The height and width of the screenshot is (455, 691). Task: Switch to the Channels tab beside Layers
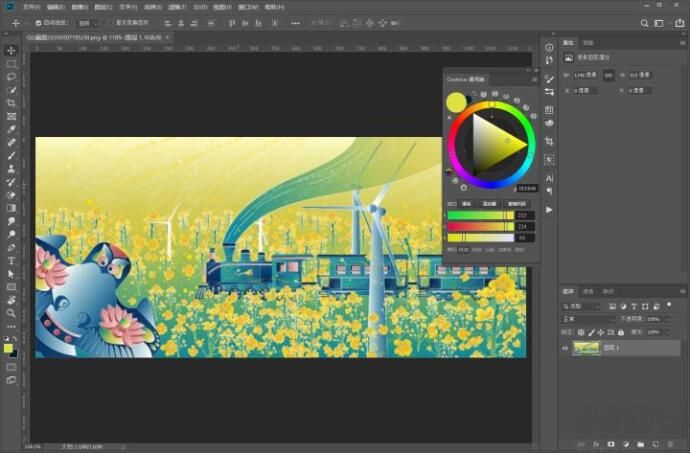pyautogui.click(x=588, y=292)
